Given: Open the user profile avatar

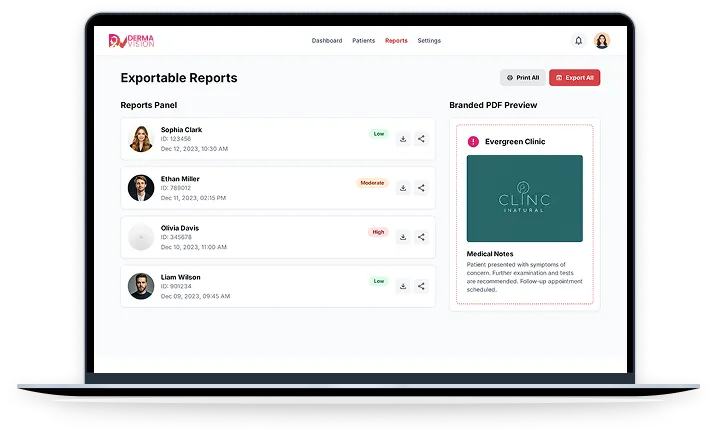Looking at the screenshot, I should click(602, 41).
